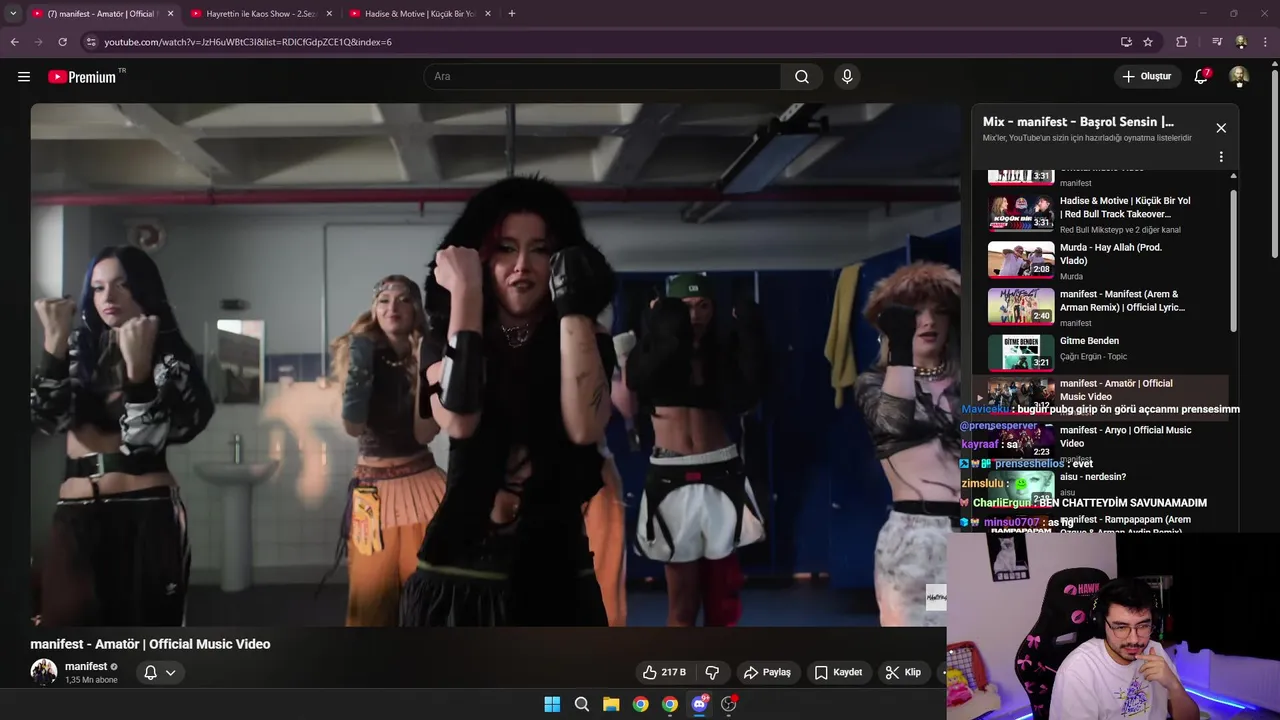Open Chrome extensions puzzle icon

[x=1181, y=42]
